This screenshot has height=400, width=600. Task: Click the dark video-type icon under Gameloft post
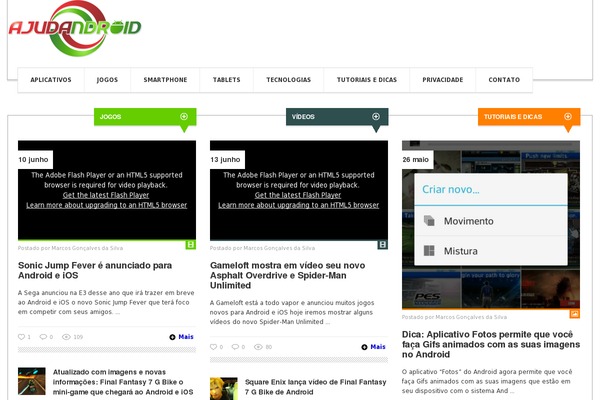(x=383, y=245)
